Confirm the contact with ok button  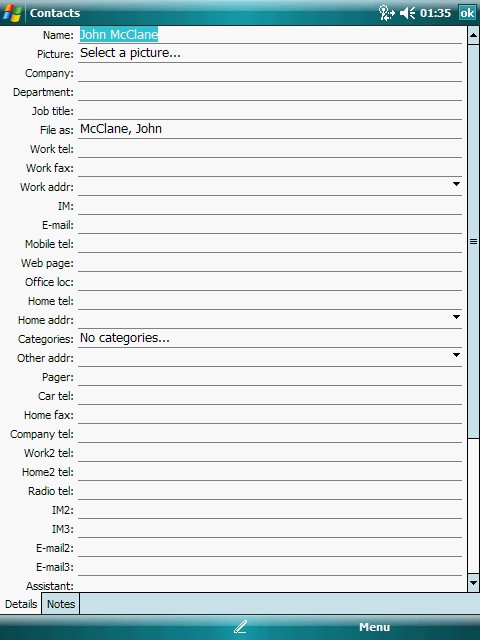coord(467,13)
